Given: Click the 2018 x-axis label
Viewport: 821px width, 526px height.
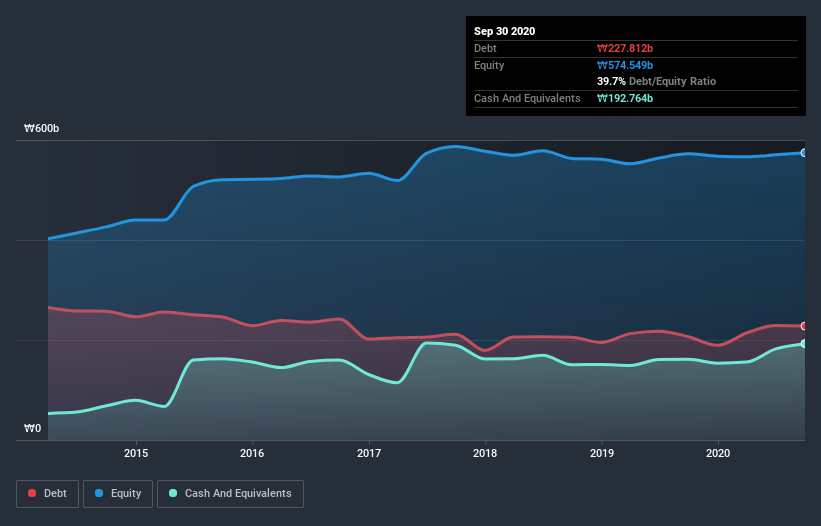Looking at the screenshot, I should 485,453.
